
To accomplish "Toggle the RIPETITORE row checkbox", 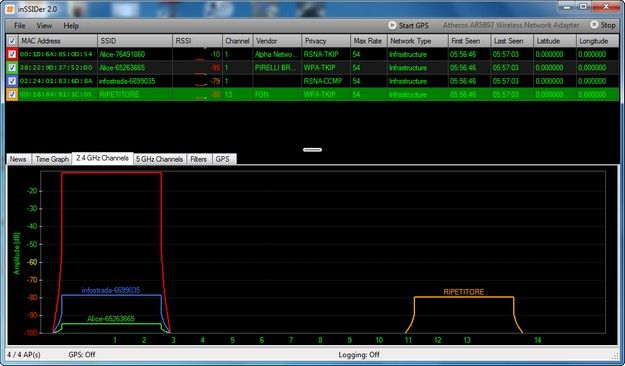I will [12, 94].
